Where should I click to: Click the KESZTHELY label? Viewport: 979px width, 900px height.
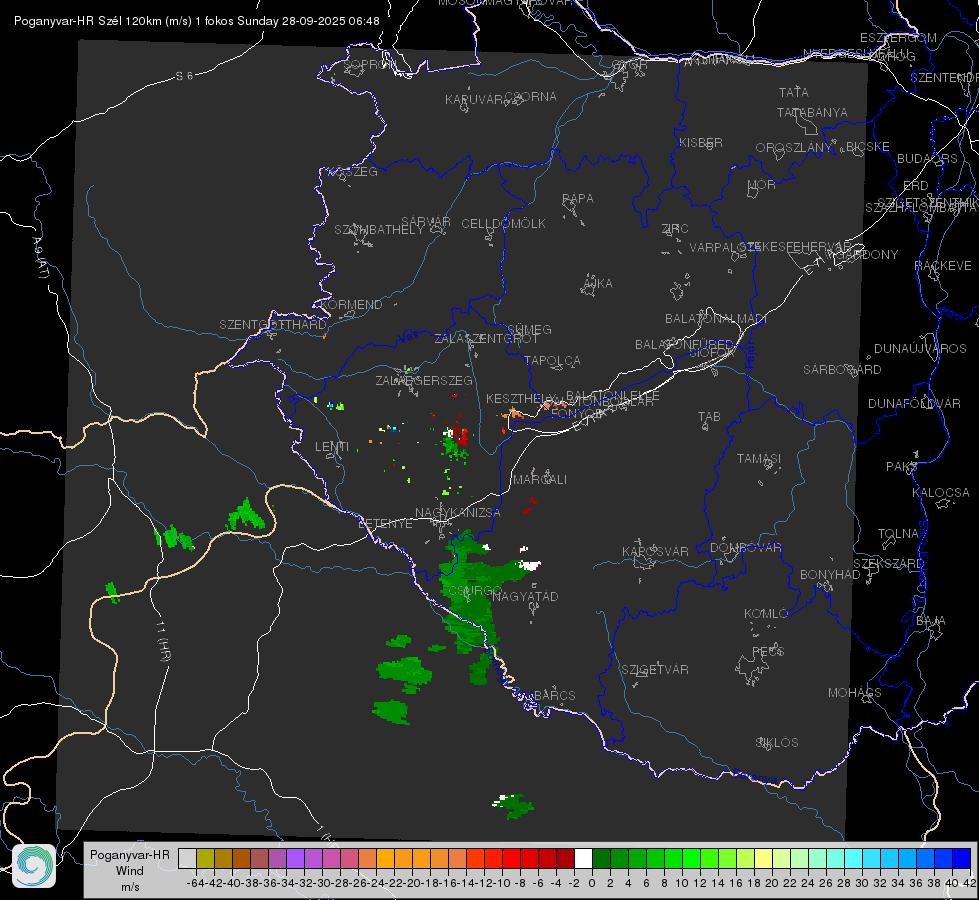tap(518, 398)
